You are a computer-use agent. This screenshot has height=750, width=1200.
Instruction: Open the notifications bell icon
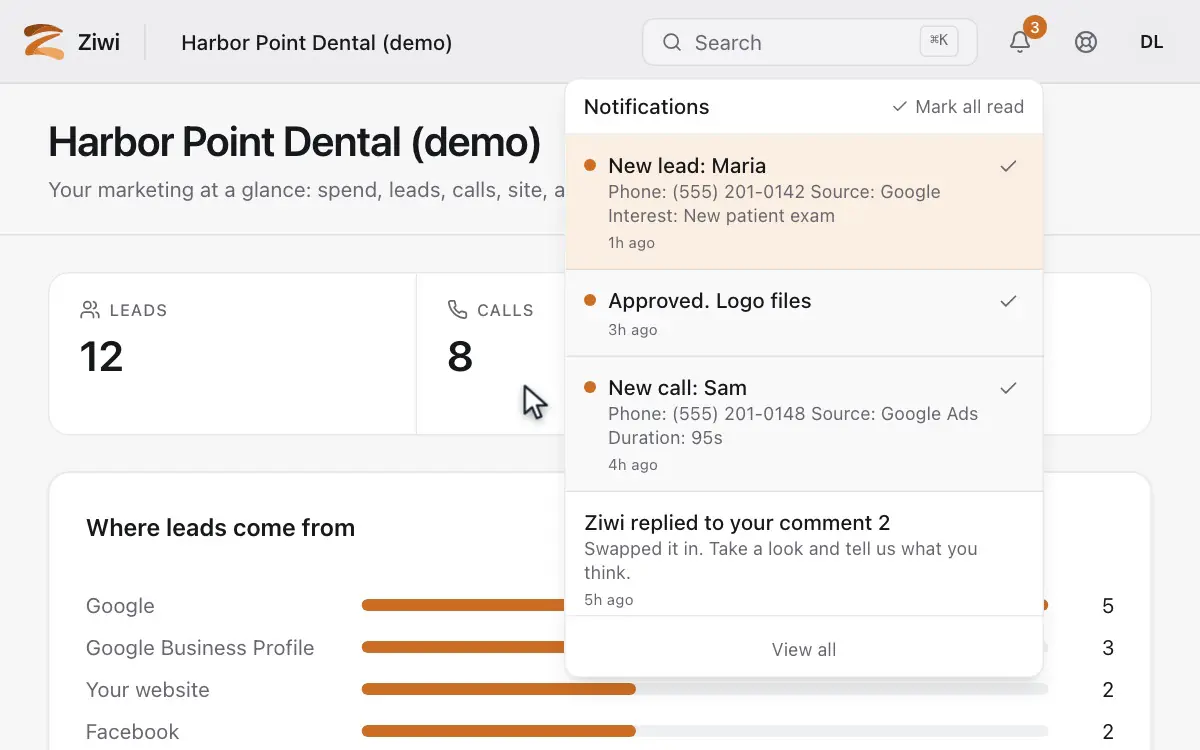coord(1020,42)
